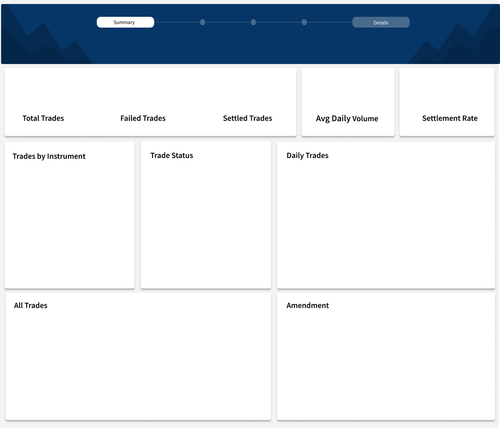Select the Summary step button

(125, 22)
